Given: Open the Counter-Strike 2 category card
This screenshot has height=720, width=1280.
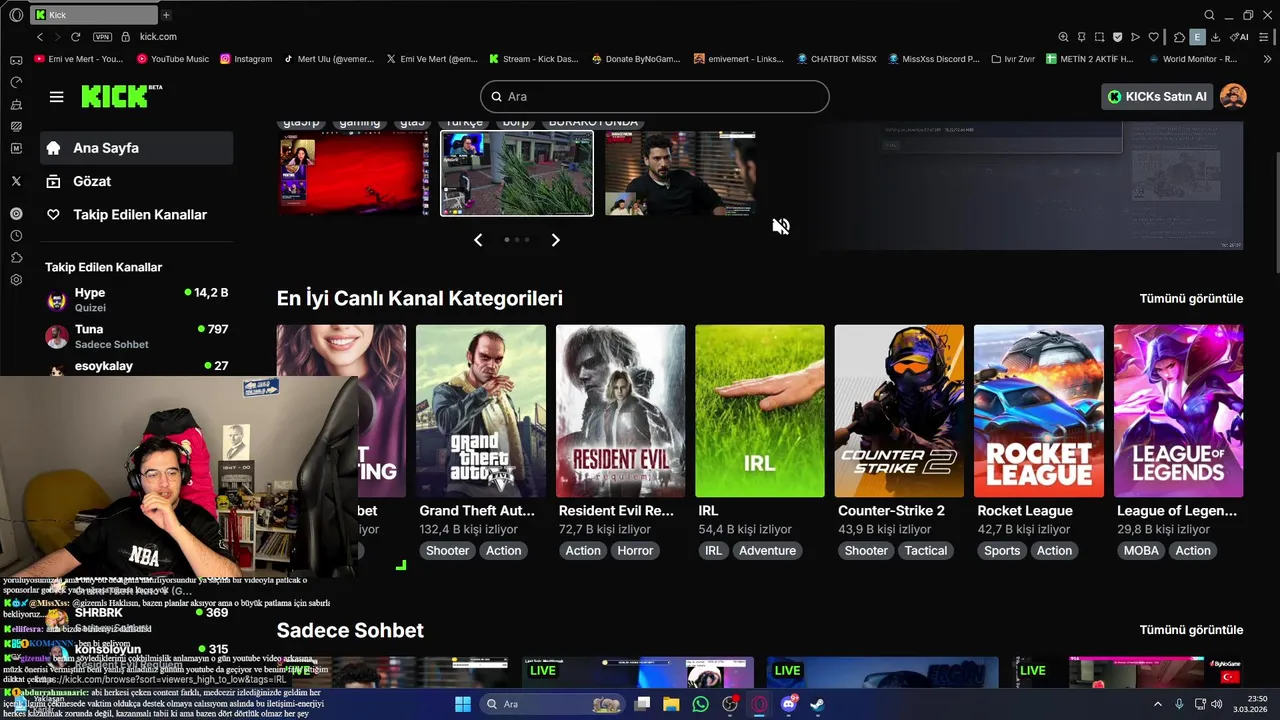Looking at the screenshot, I should tap(900, 411).
